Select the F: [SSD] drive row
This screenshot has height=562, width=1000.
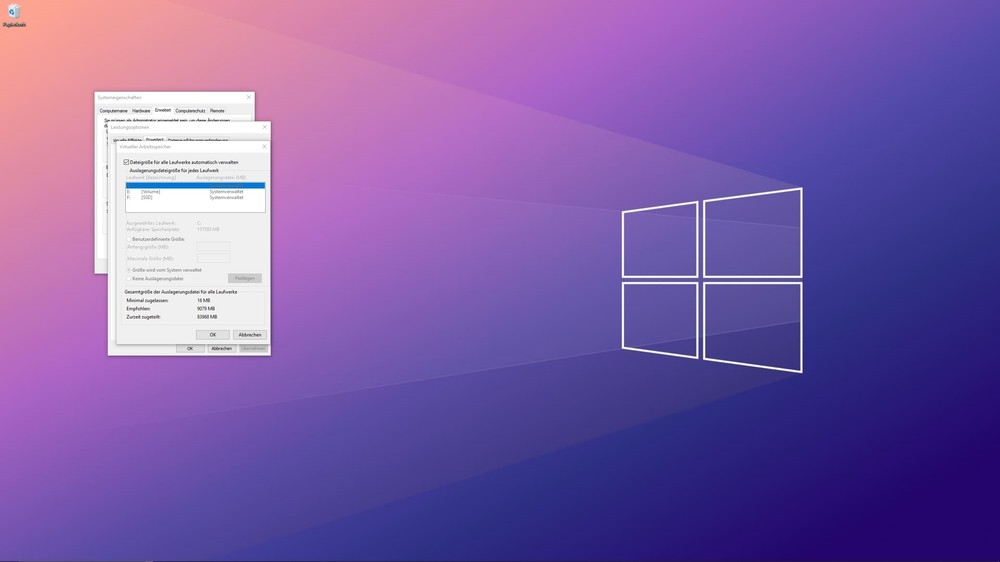coord(195,197)
